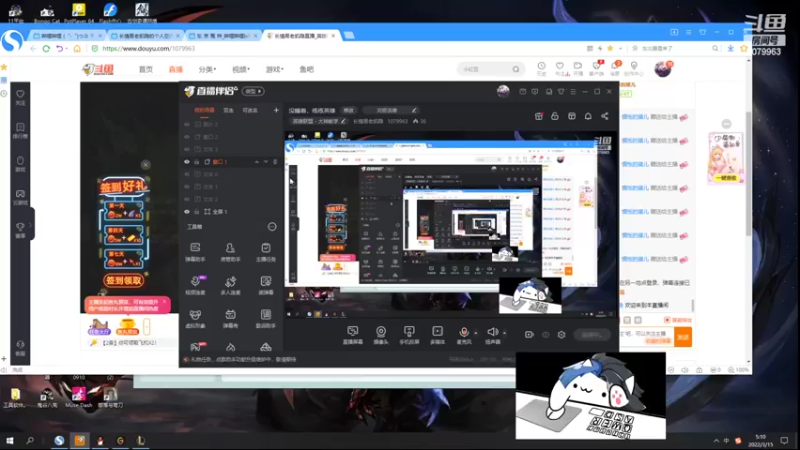Click the start streaming button
The image size is (800, 450).
pos(591,335)
